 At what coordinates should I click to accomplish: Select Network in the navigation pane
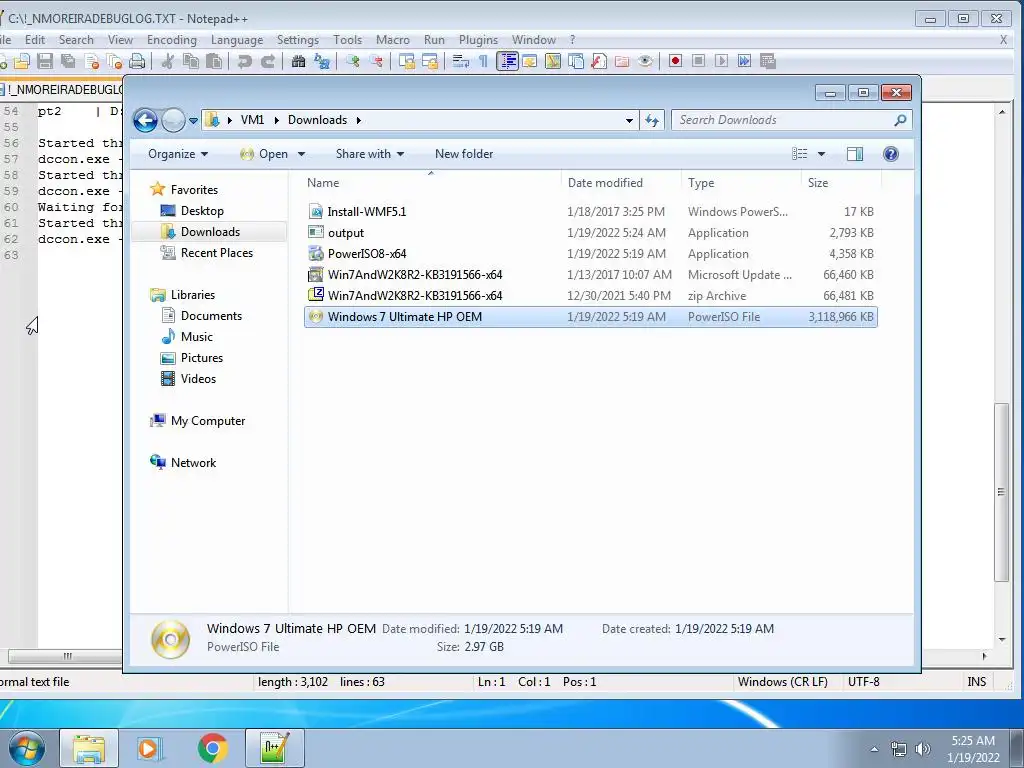184,463
